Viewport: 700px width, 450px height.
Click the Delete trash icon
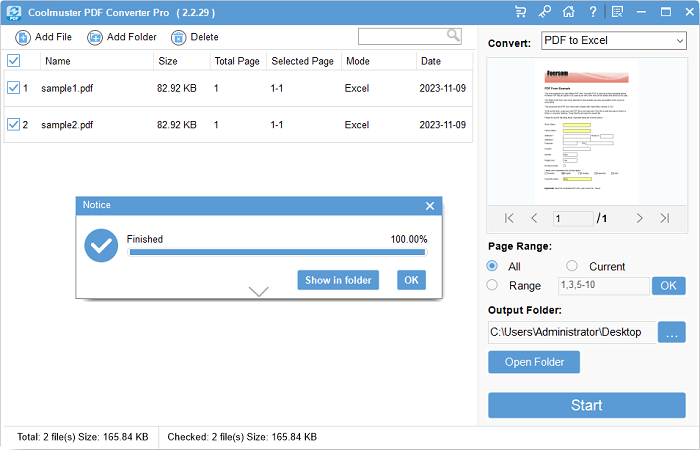point(178,38)
